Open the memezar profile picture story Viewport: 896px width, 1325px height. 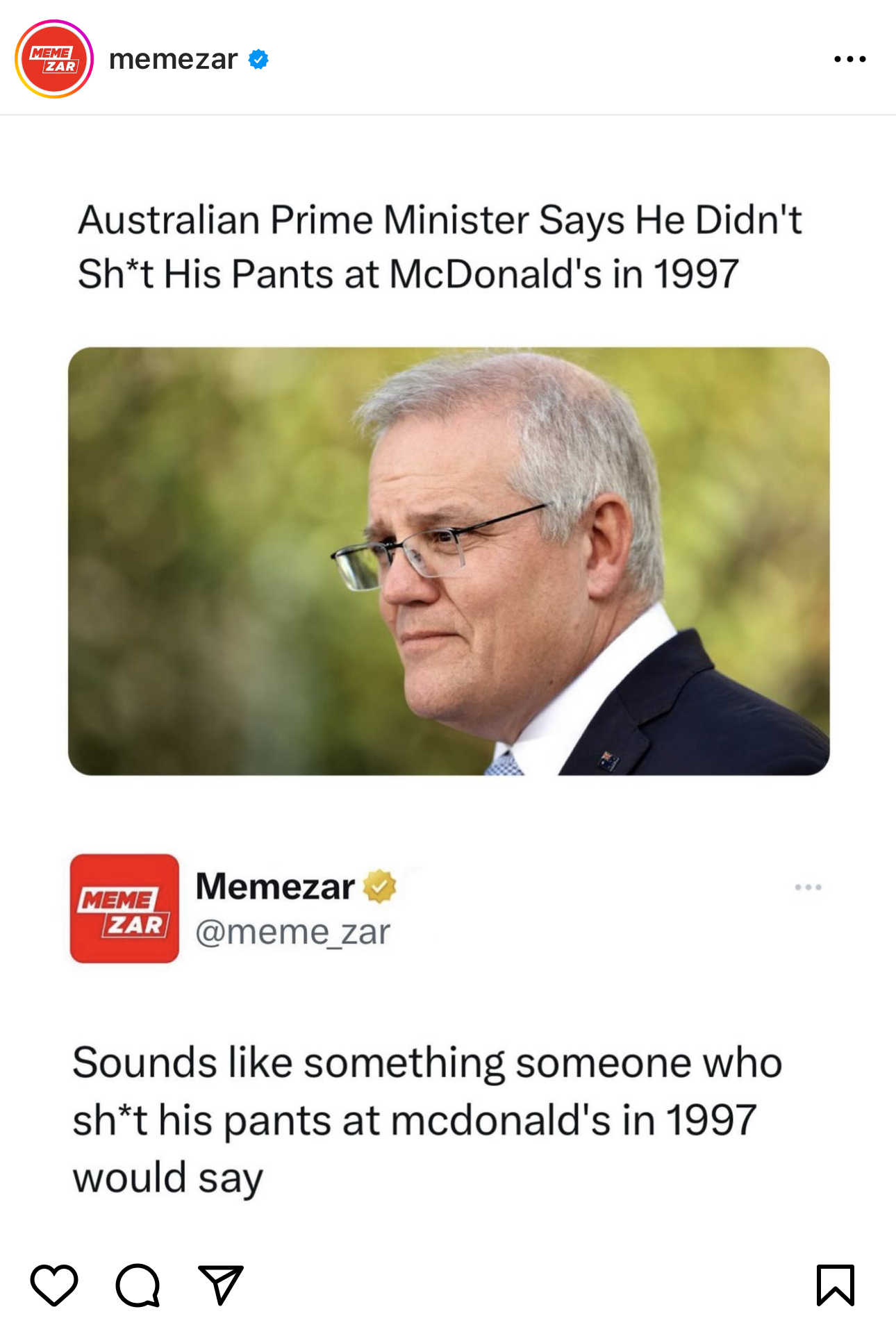(54, 59)
